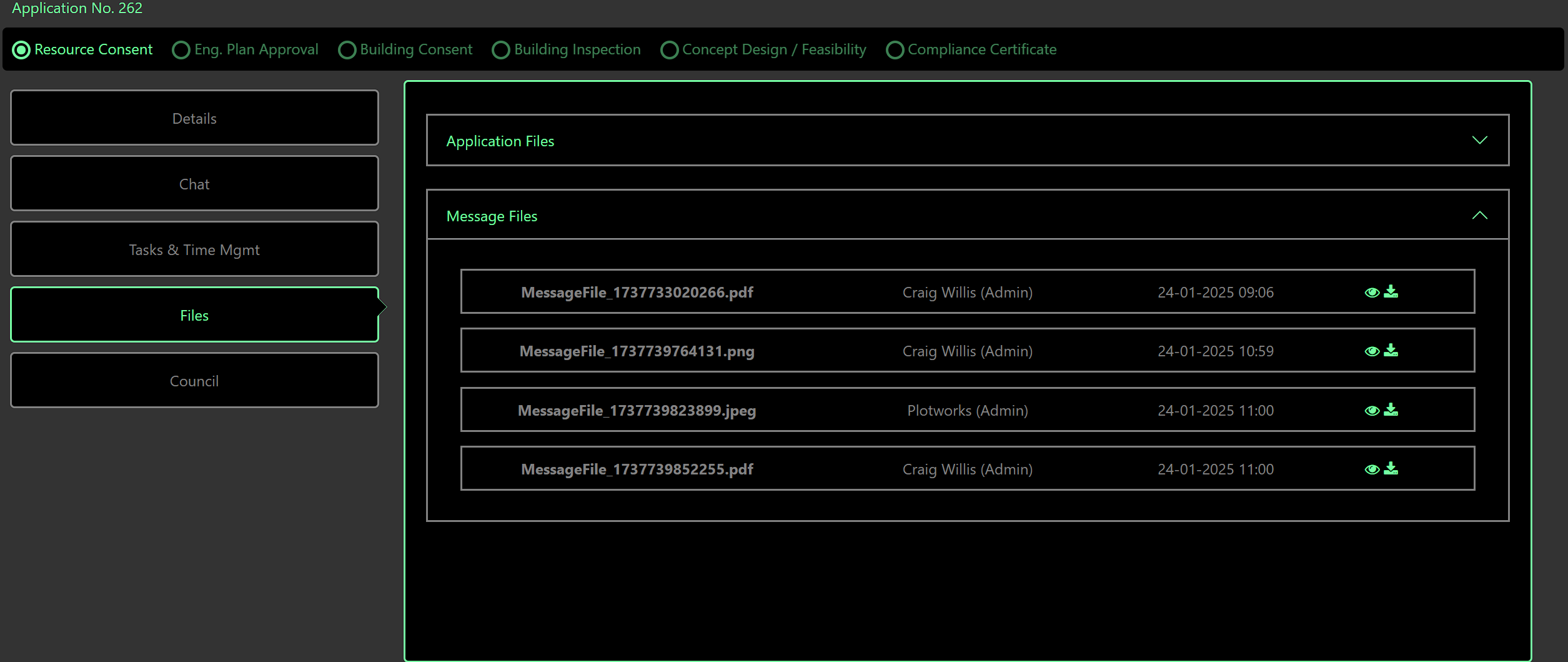The width and height of the screenshot is (1568, 662).
Task: Download MessageFile_1737739852255.pdf
Action: click(1391, 469)
